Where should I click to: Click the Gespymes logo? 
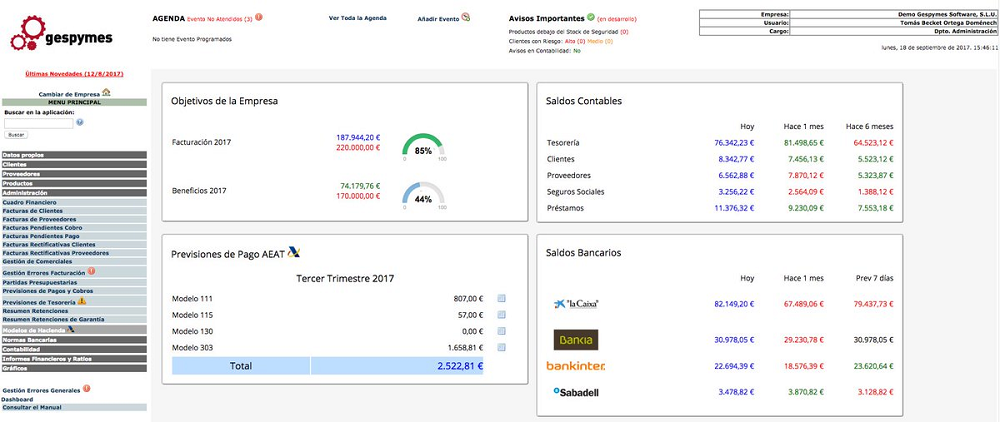pyautogui.click(x=61, y=35)
